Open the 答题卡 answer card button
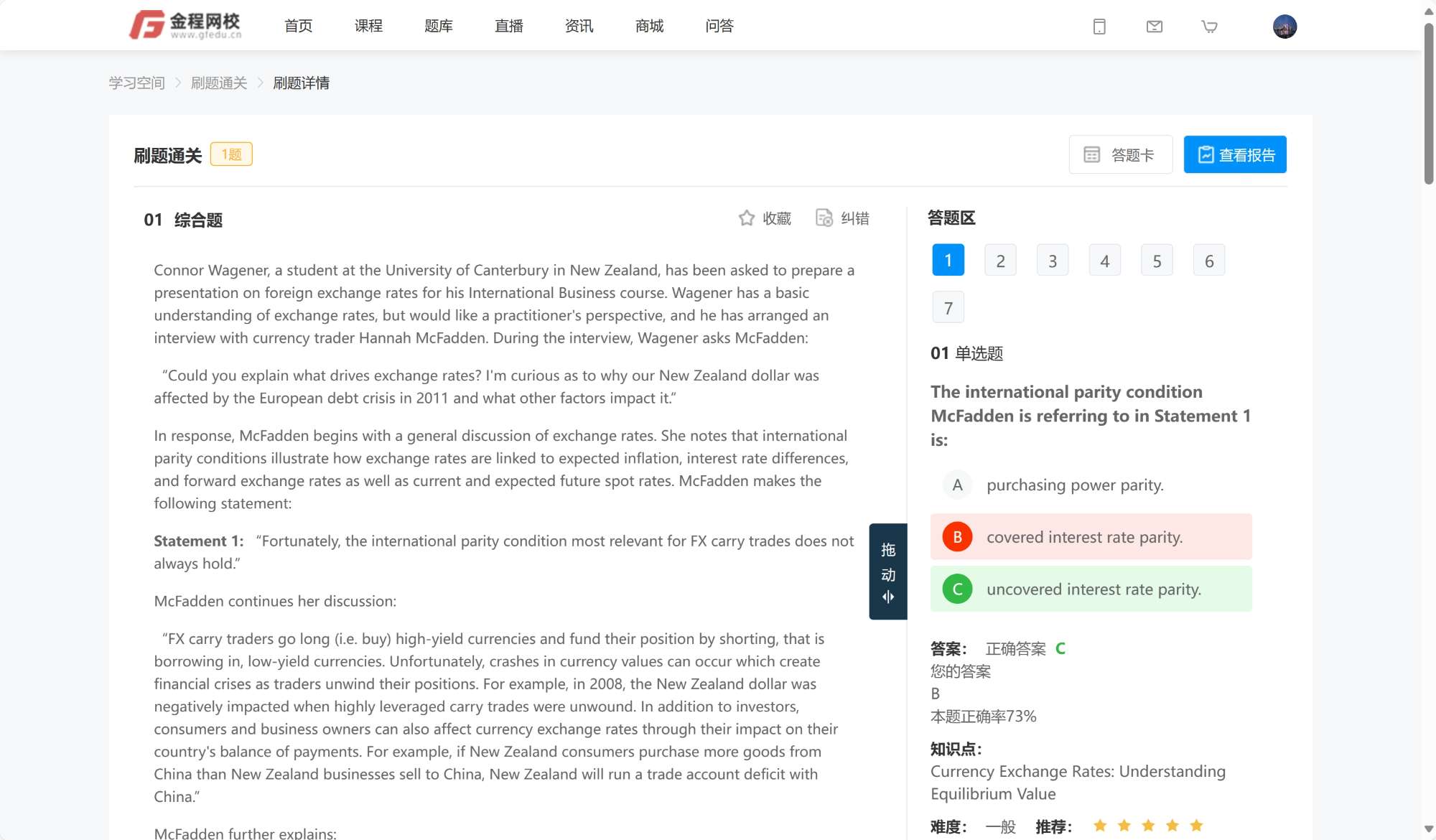The height and width of the screenshot is (840, 1436). coord(1120,154)
